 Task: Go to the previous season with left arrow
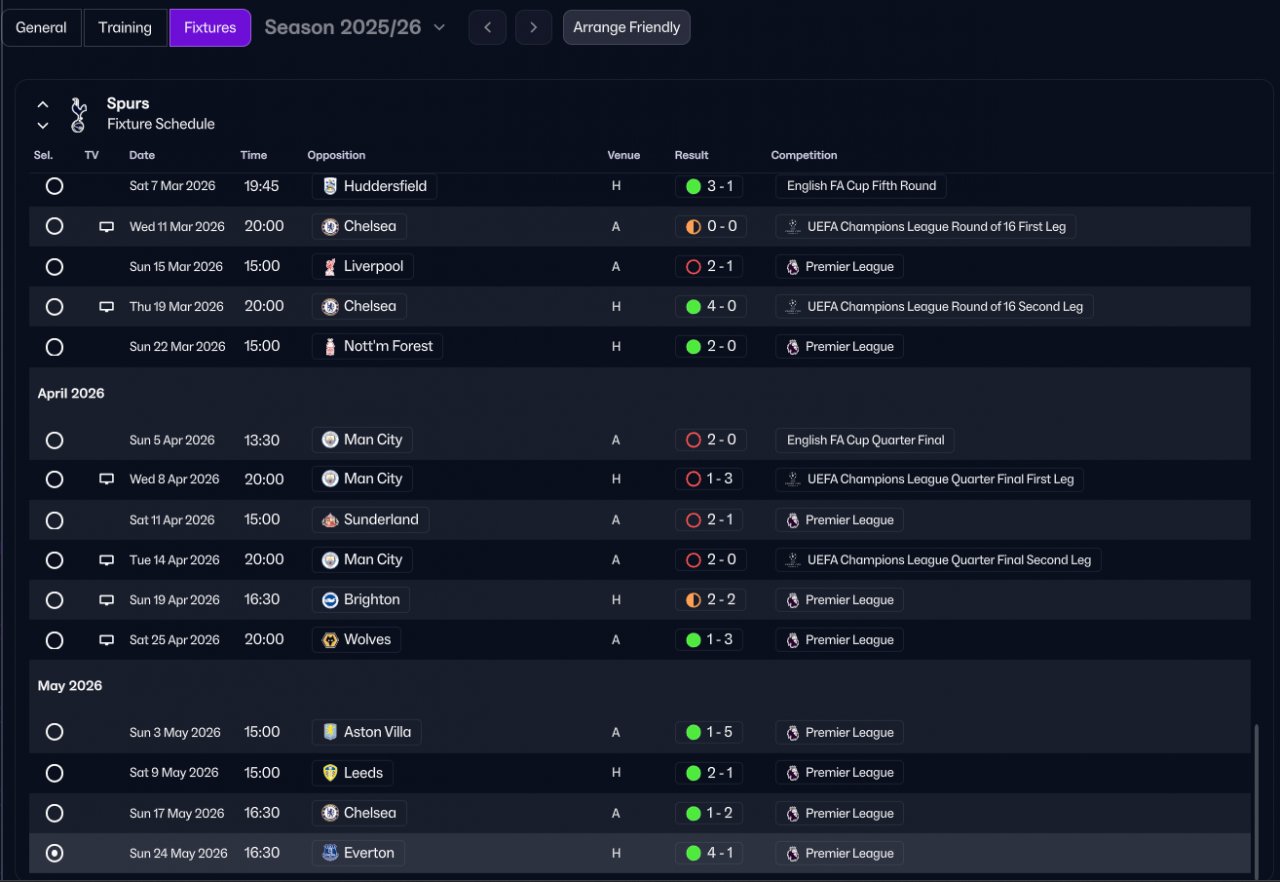point(487,27)
